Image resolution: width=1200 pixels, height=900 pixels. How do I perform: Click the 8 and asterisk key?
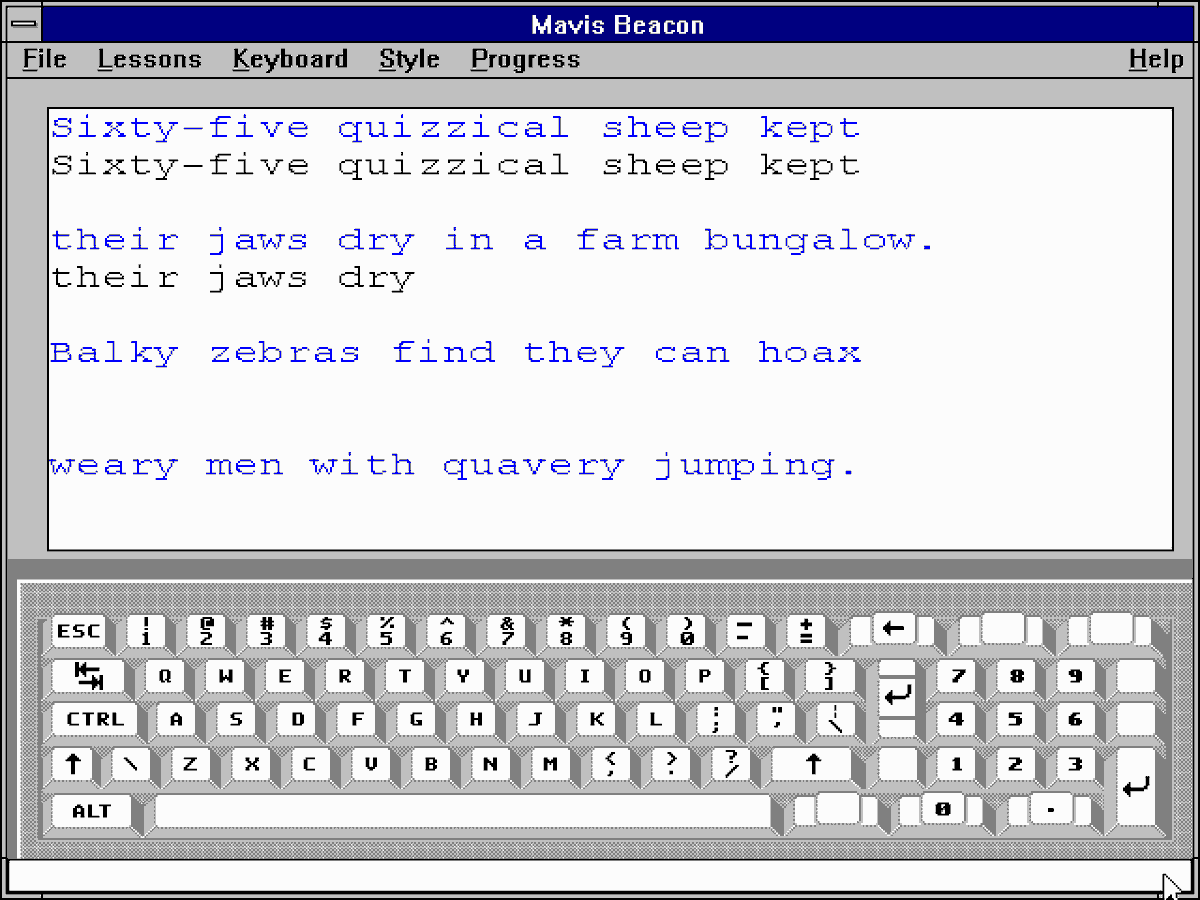pos(566,631)
